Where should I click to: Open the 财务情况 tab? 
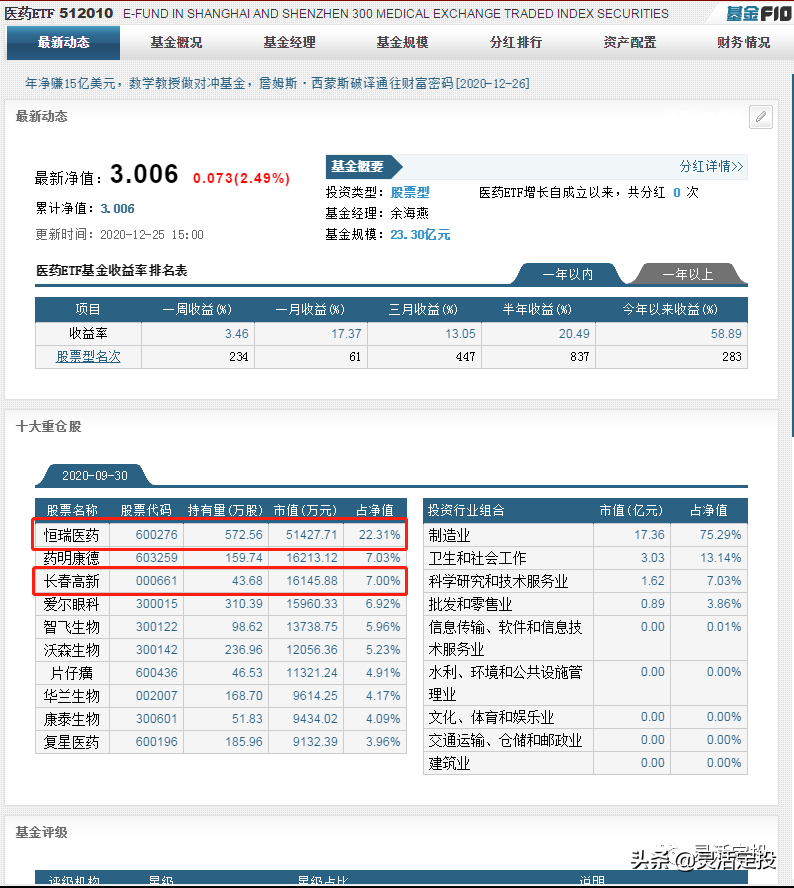pyautogui.click(x=743, y=42)
